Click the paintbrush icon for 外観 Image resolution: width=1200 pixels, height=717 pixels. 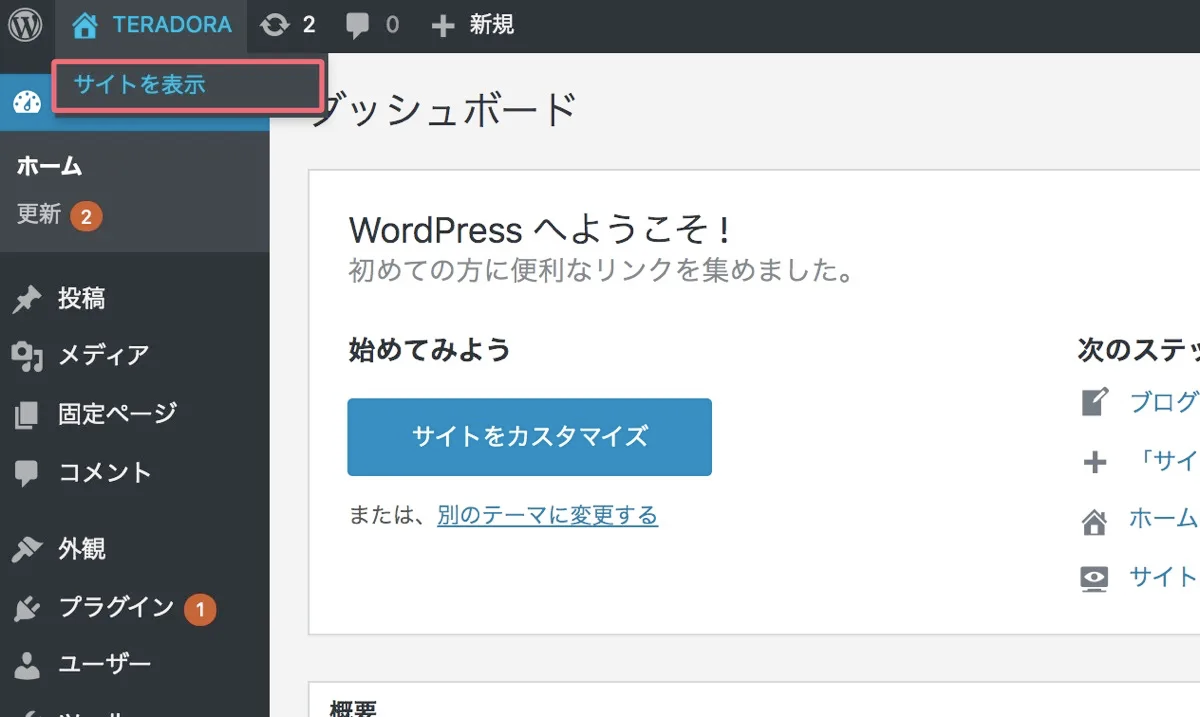click(x=27, y=550)
